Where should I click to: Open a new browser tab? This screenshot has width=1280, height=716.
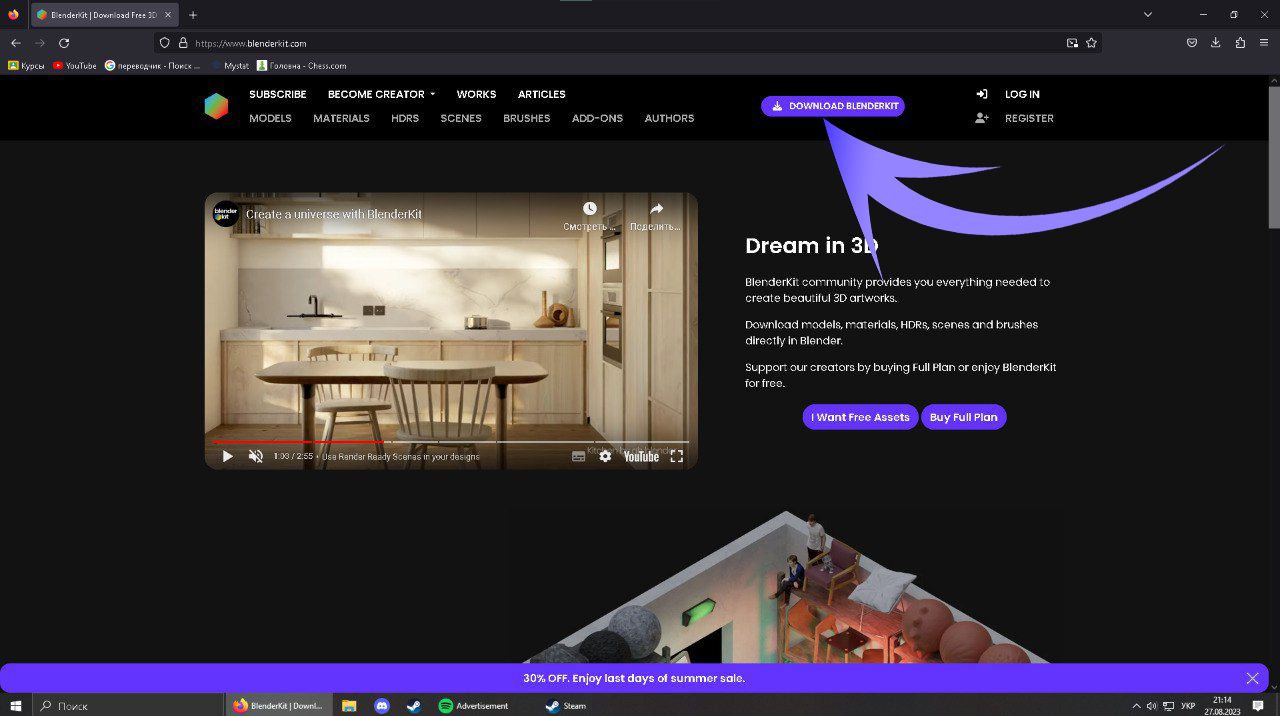tap(193, 15)
